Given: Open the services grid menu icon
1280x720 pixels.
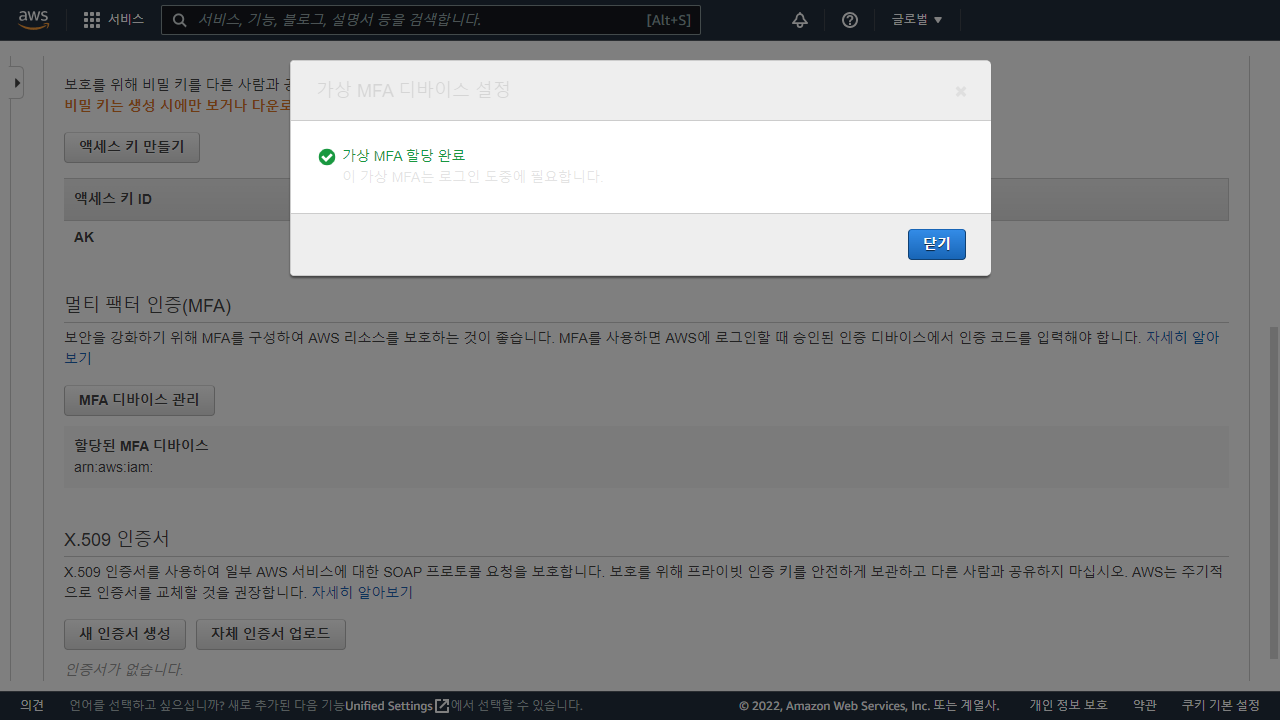Looking at the screenshot, I should [x=92, y=20].
